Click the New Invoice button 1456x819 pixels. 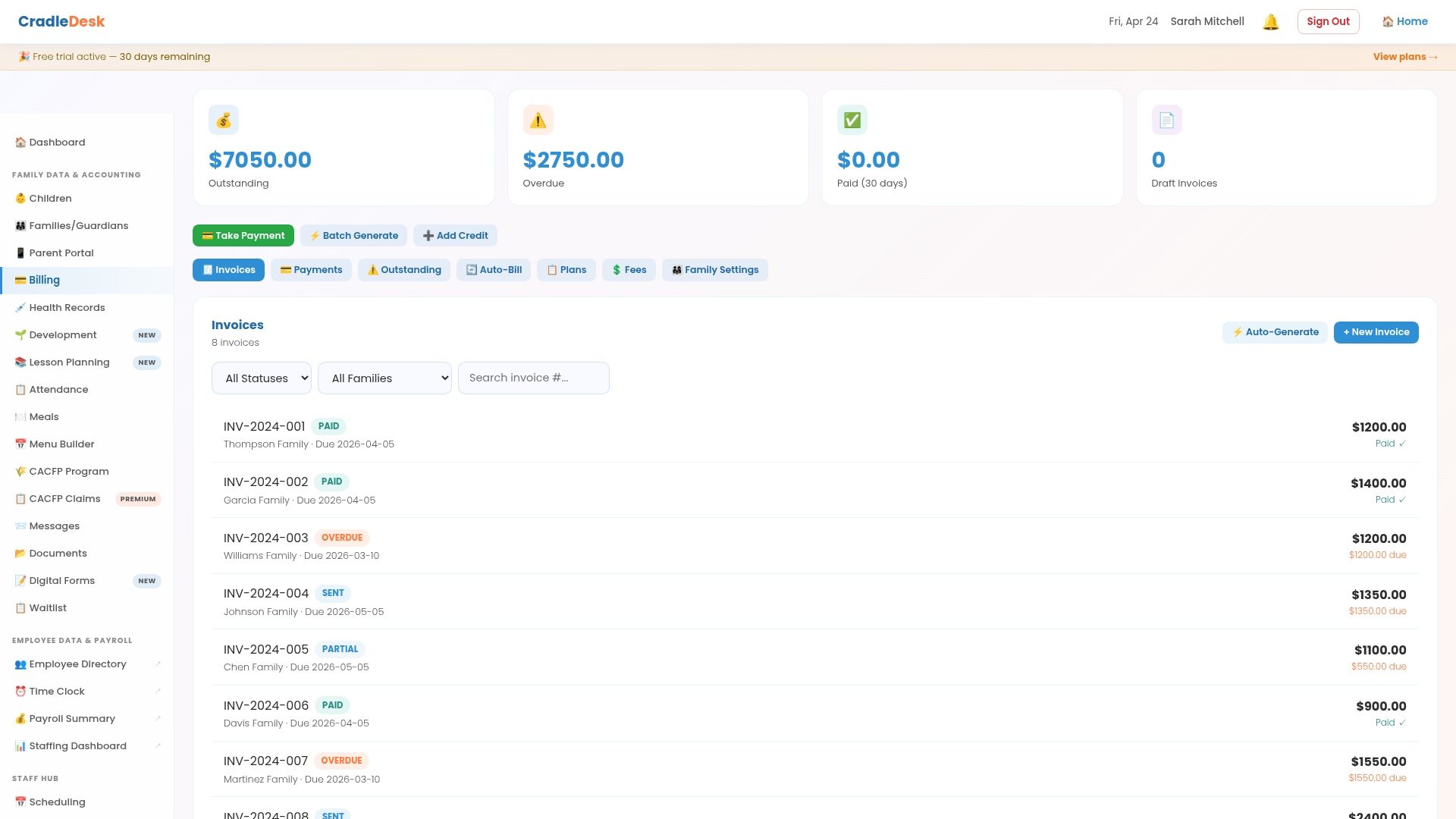click(1376, 332)
